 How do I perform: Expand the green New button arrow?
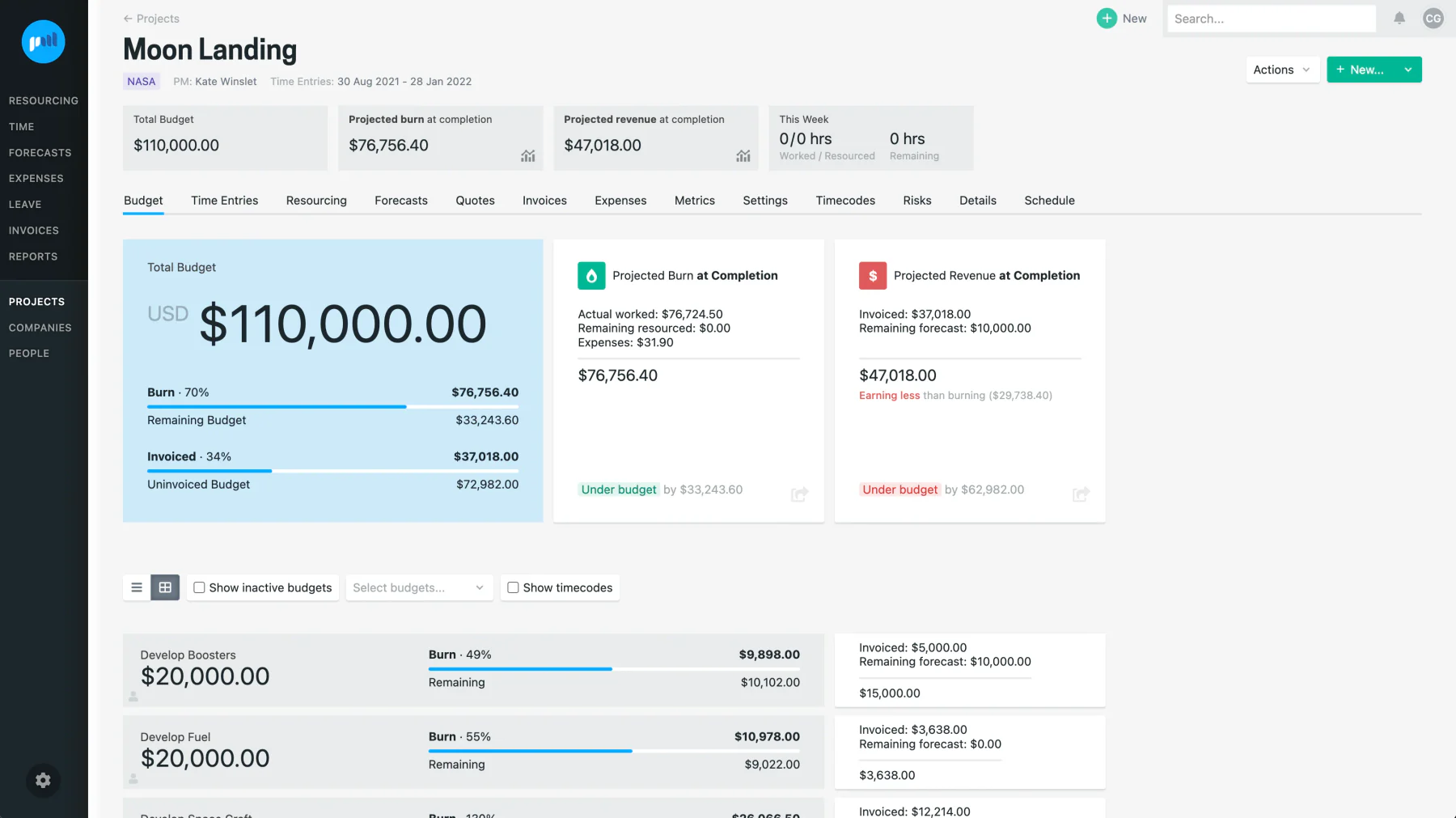pyautogui.click(x=1408, y=70)
